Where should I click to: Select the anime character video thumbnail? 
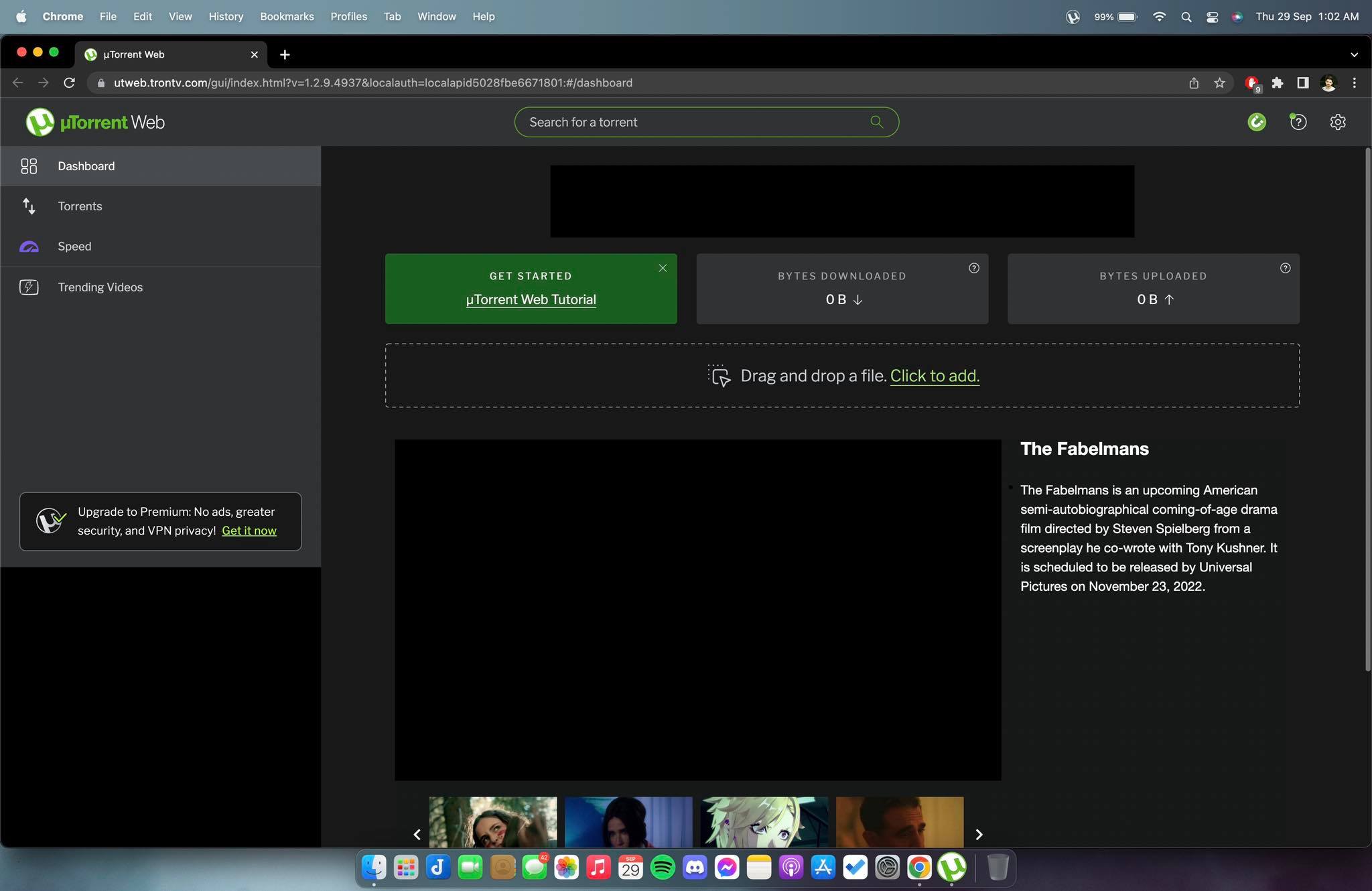[764, 822]
